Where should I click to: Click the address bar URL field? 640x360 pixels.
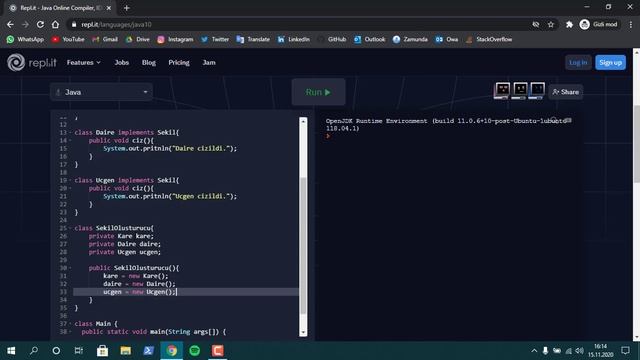(x=301, y=24)
